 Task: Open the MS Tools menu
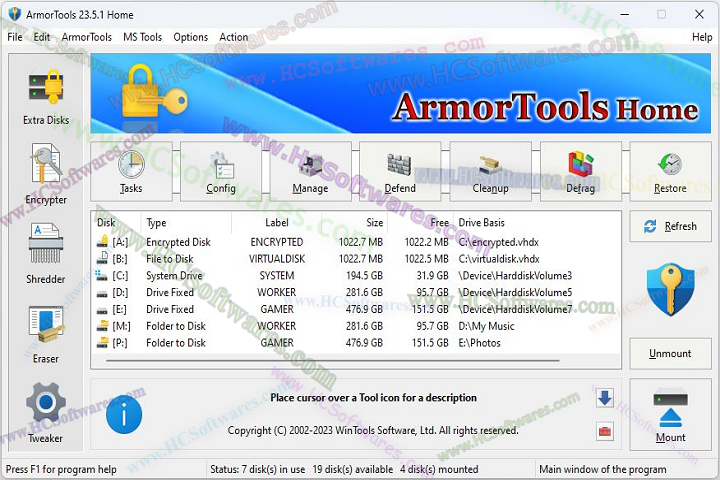pos(142,37)
